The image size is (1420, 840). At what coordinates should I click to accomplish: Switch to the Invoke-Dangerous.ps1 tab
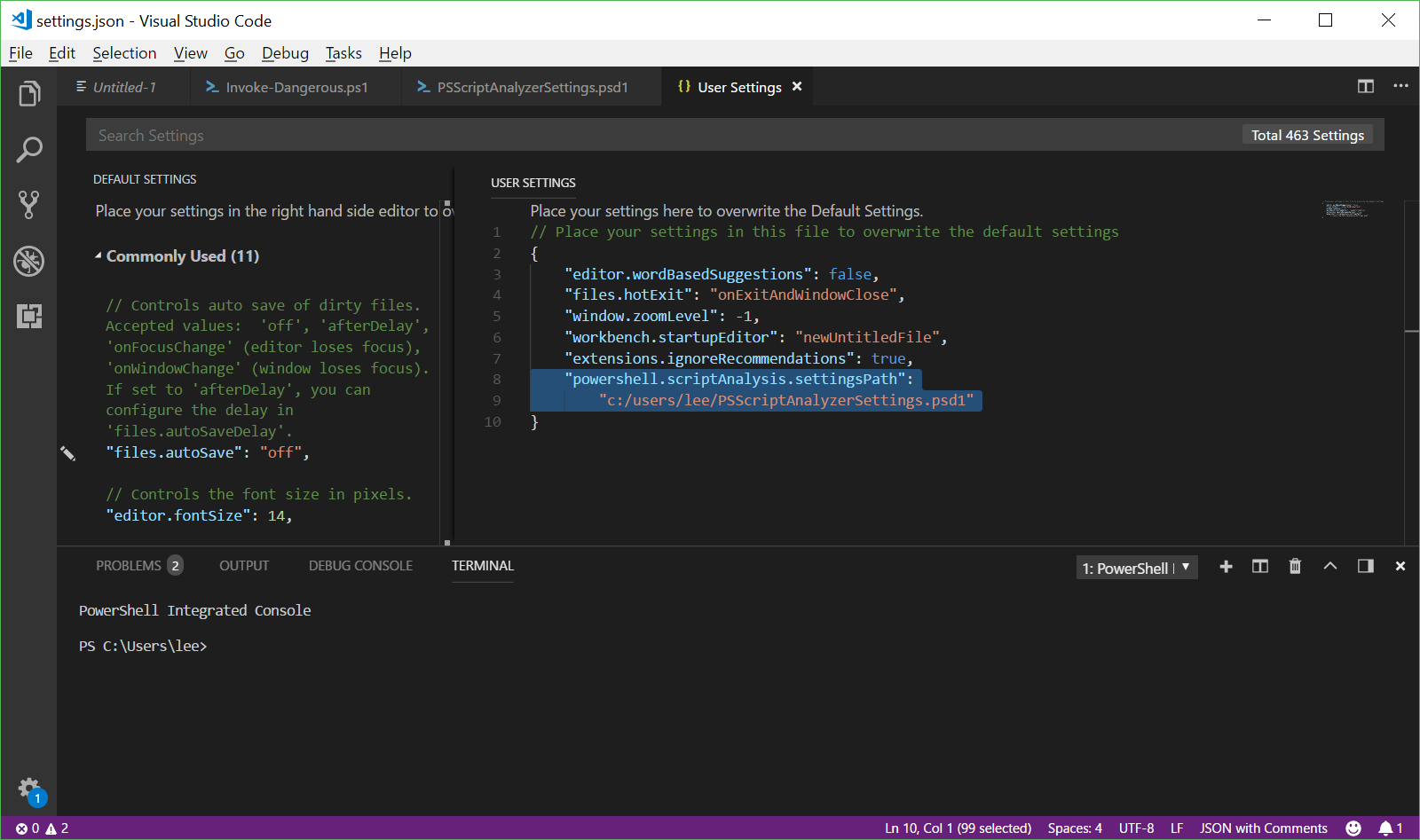[296, 87]
